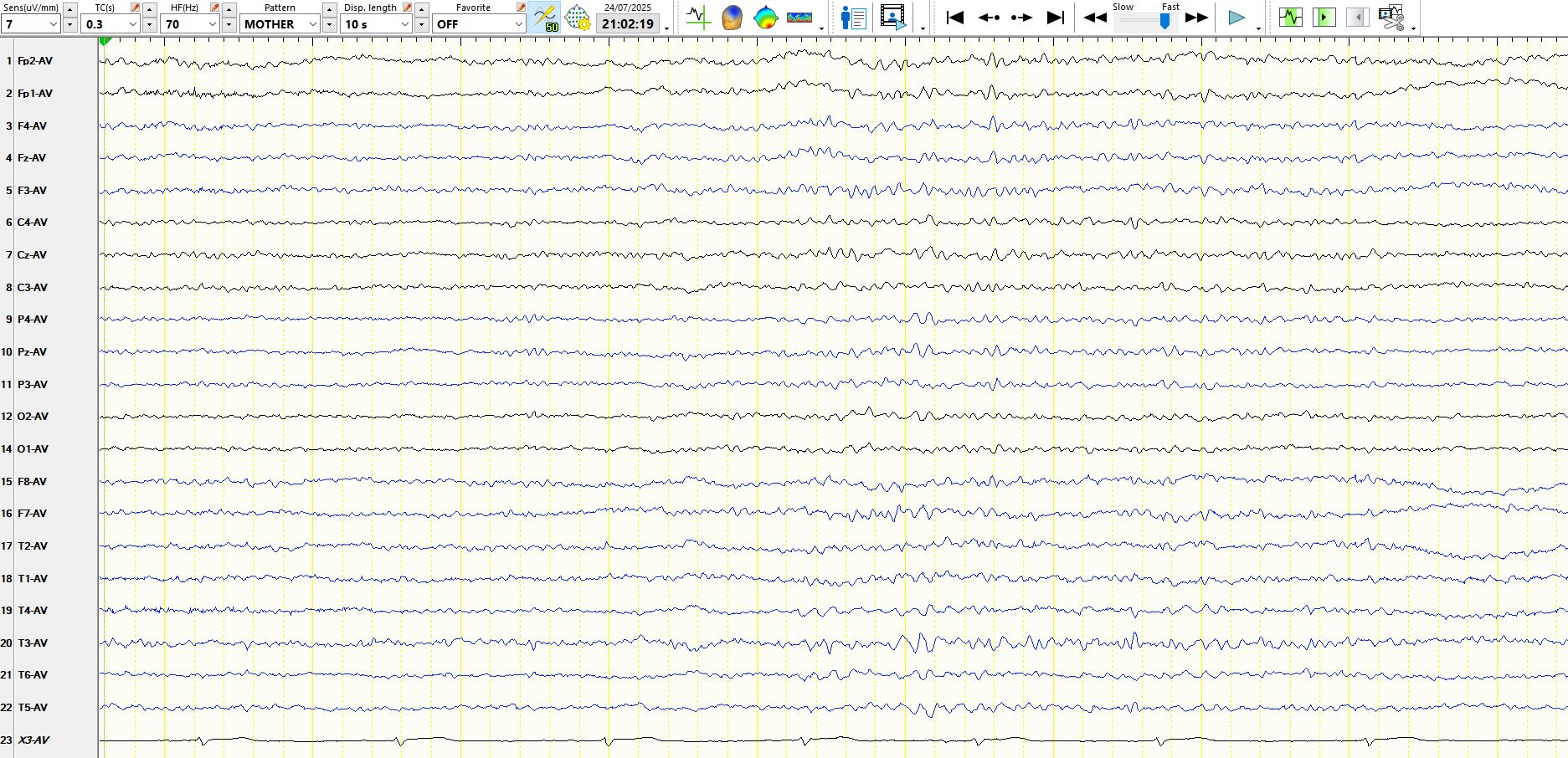Open the 2D topographic scalp map

tap(765, 18)
